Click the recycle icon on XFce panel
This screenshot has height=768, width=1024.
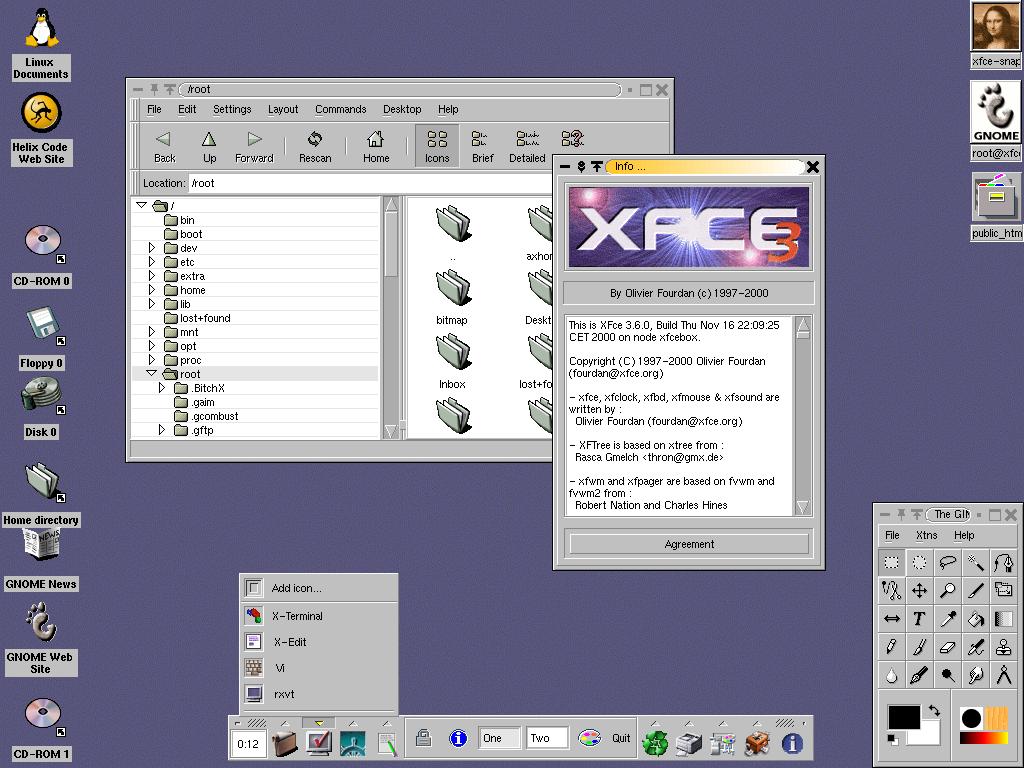point(655,743)
